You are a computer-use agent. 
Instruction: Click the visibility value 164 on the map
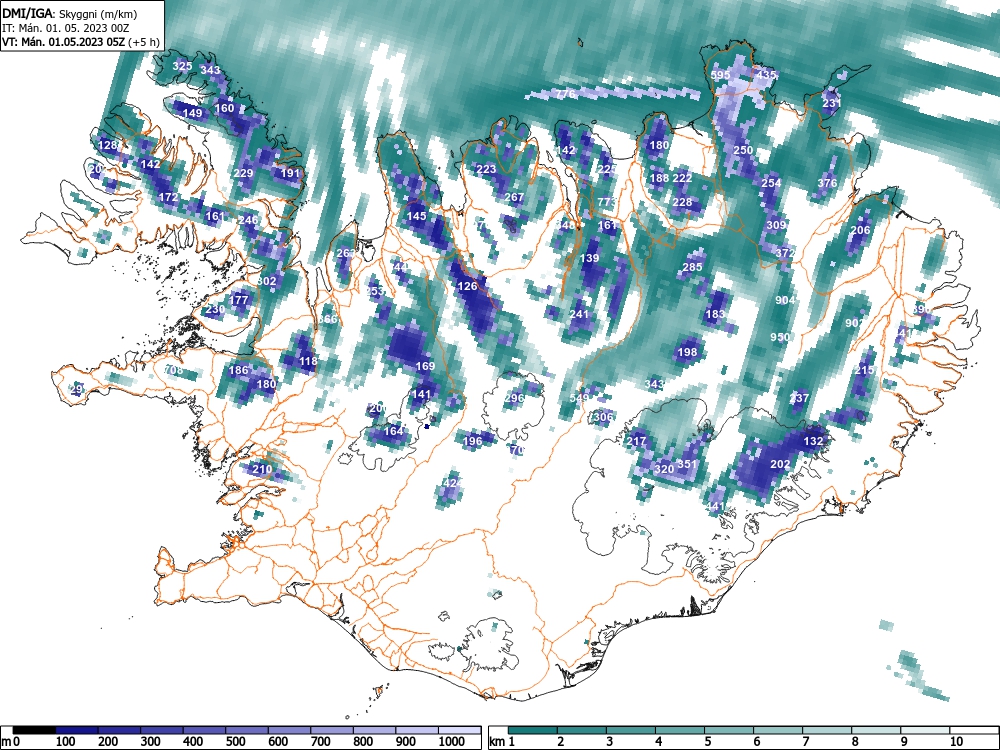point(393,431)
